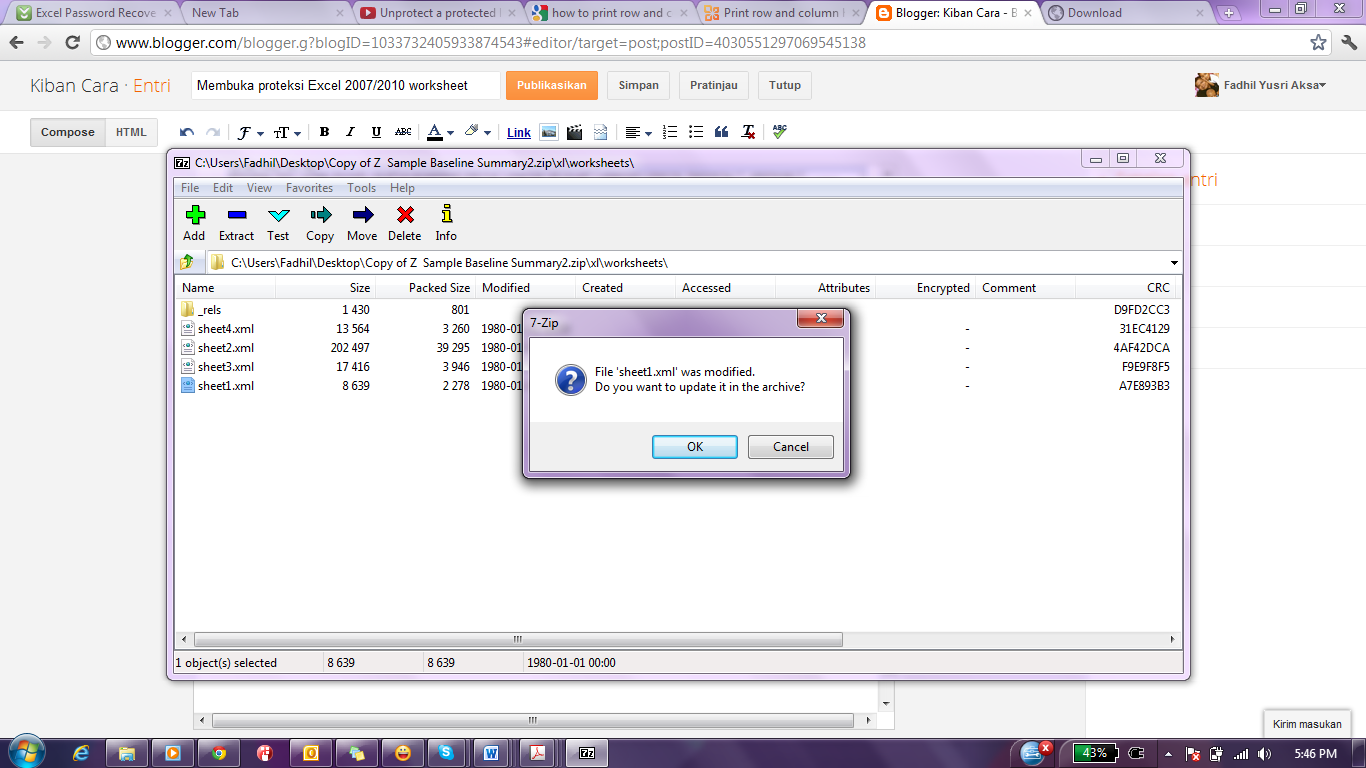Screen dimensions: 1366x768
Task: Click the remove formatting icon
Action: [x=747, y=132]
